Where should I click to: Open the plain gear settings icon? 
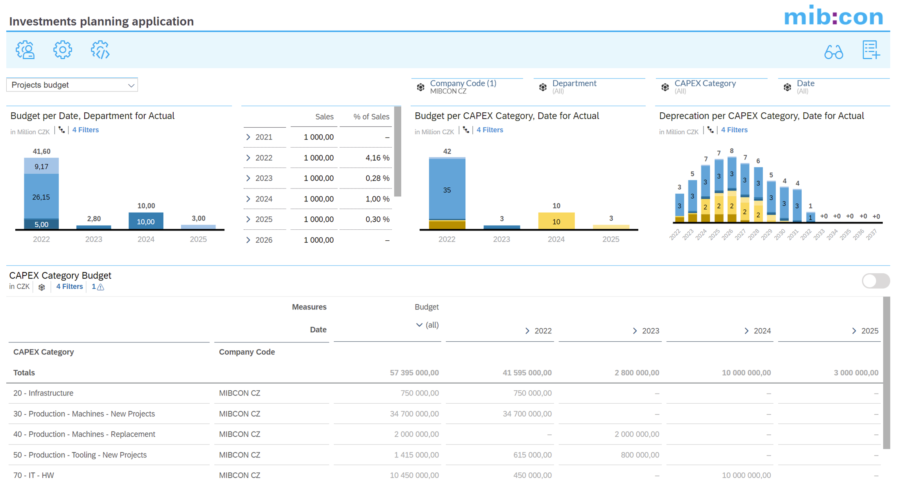click(63, 50)
